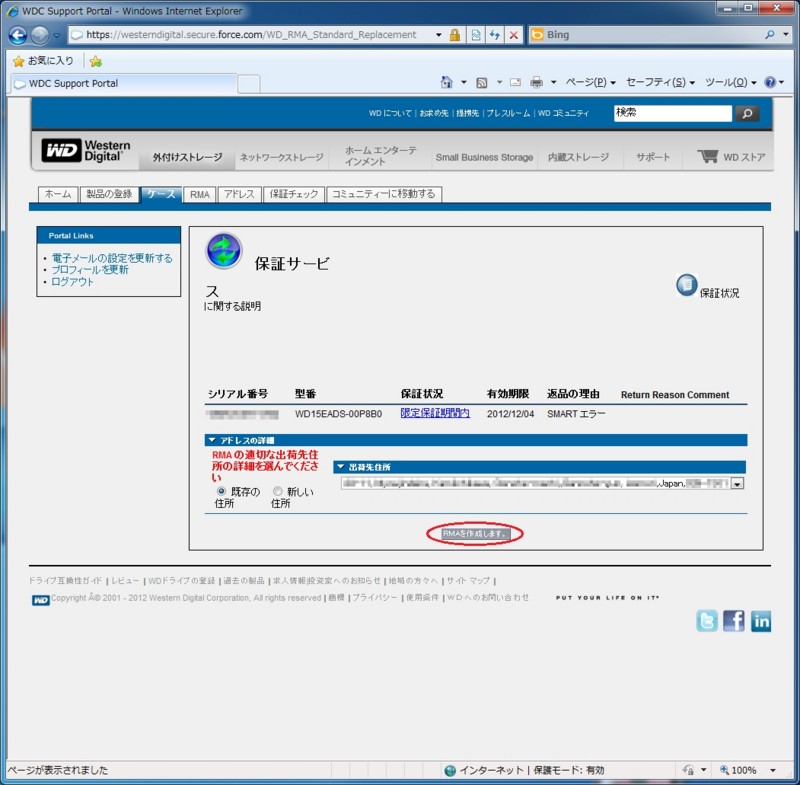Click the browser Back arrow button
Image resolution: width=800 pixels, height=785 pixels.
tap(18, 35)
